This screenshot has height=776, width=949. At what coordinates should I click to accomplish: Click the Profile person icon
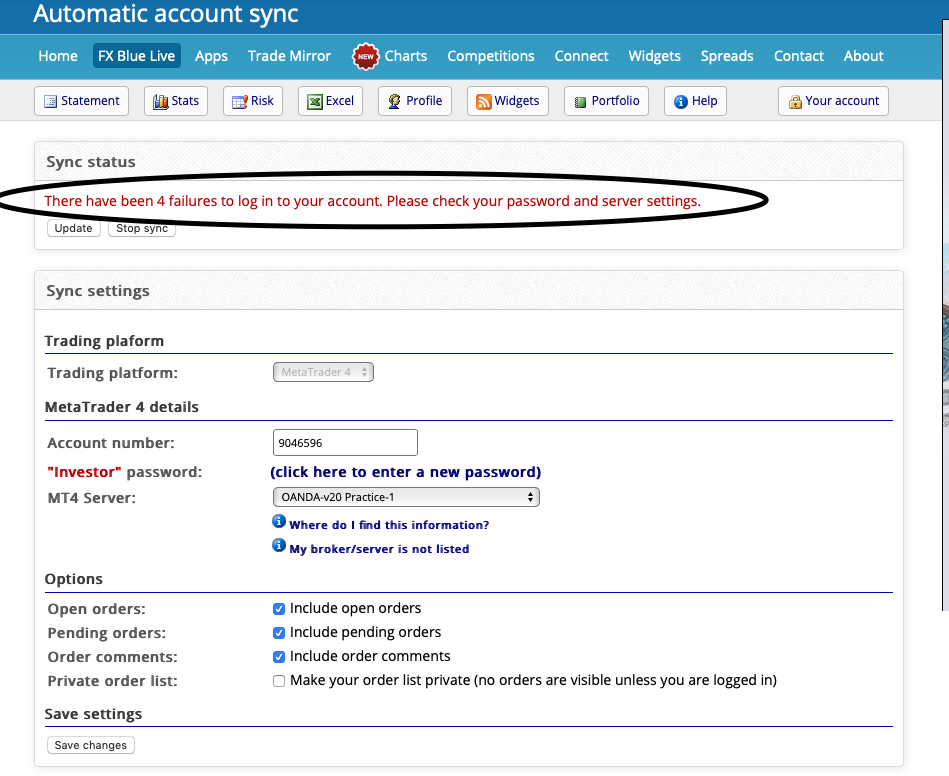(394, 102)
